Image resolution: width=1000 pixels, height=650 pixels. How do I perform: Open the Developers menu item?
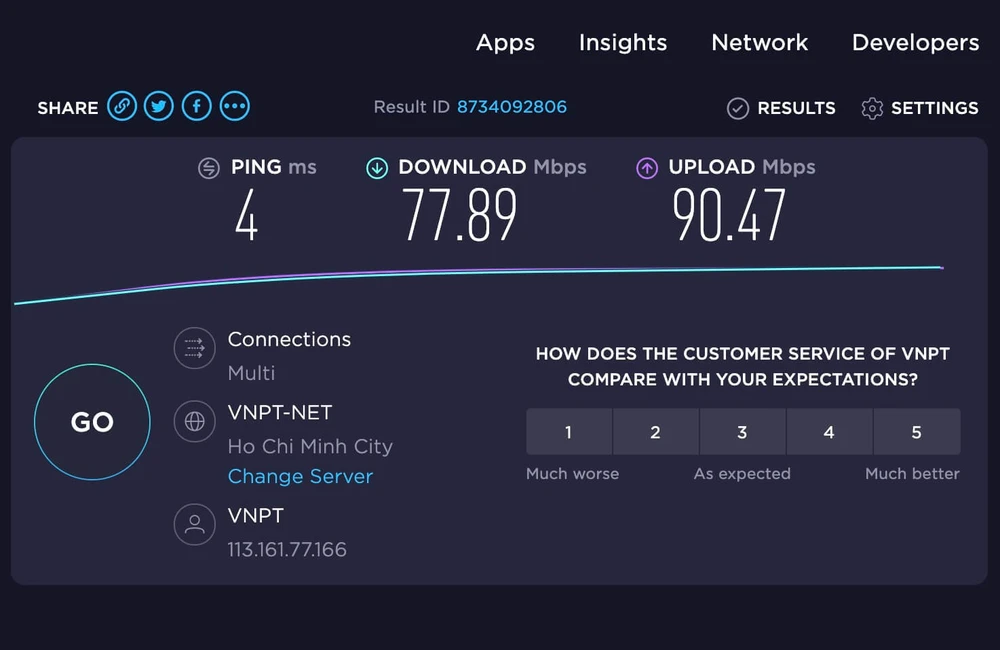tap(915, 43)
